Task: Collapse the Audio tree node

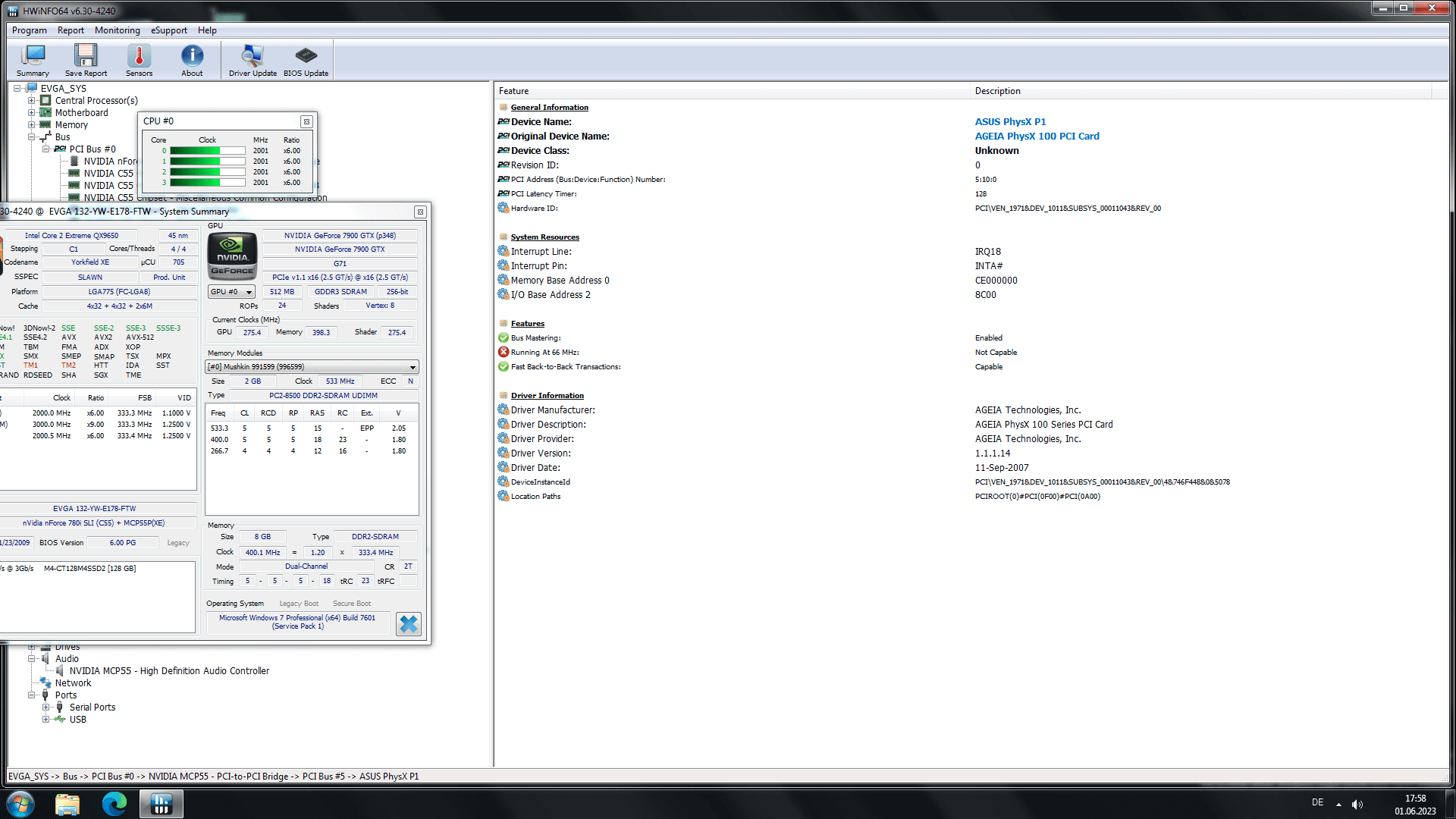Action: 32,659
